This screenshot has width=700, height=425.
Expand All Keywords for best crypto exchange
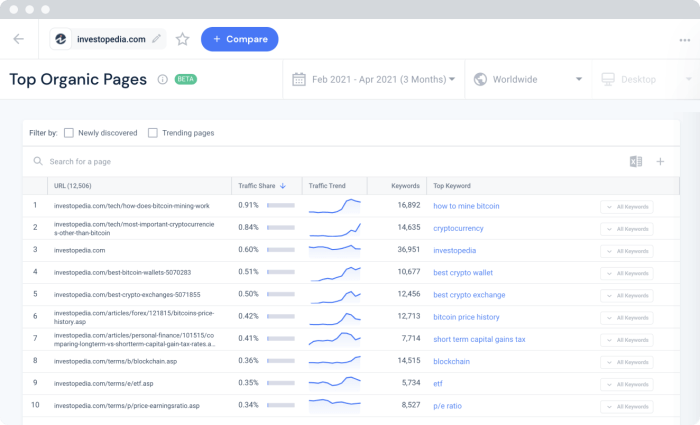tap(627, 296)
